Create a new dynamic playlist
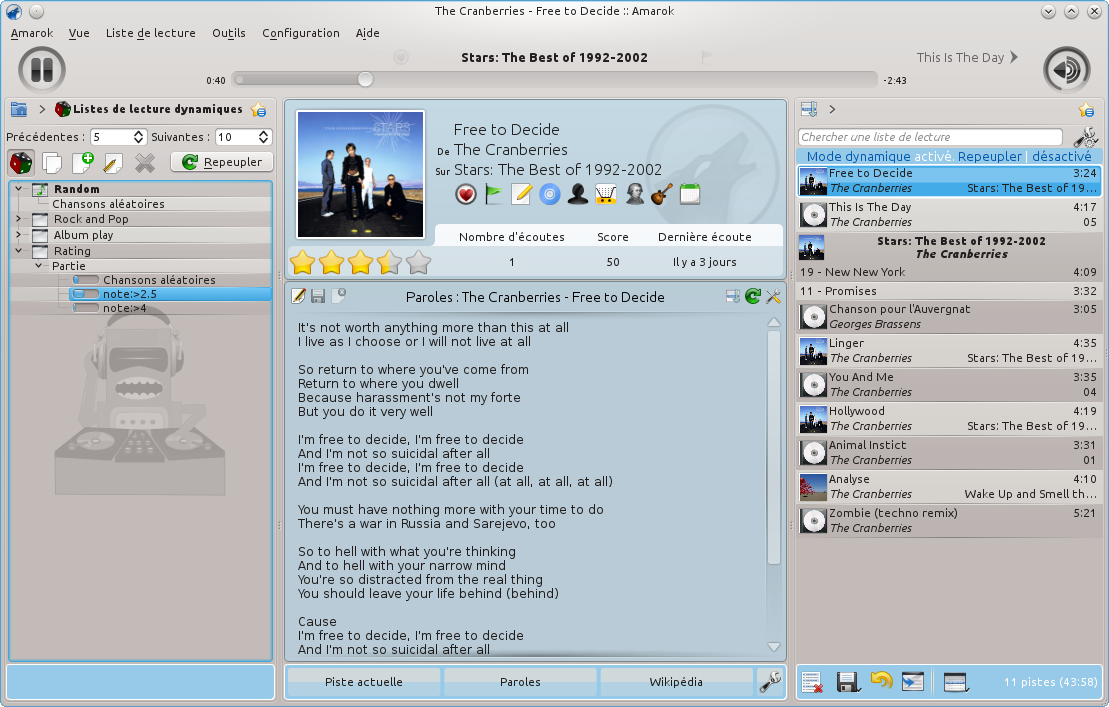Screen dimensions: 1109x707 tap(83, 163)
